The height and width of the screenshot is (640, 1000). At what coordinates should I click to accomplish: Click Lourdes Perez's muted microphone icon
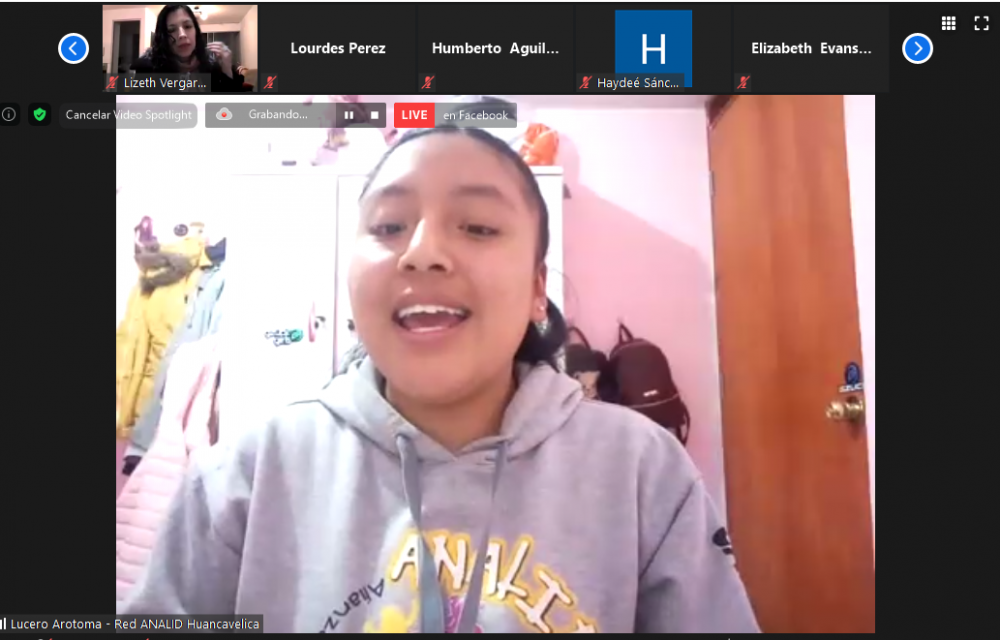[270, 83]
